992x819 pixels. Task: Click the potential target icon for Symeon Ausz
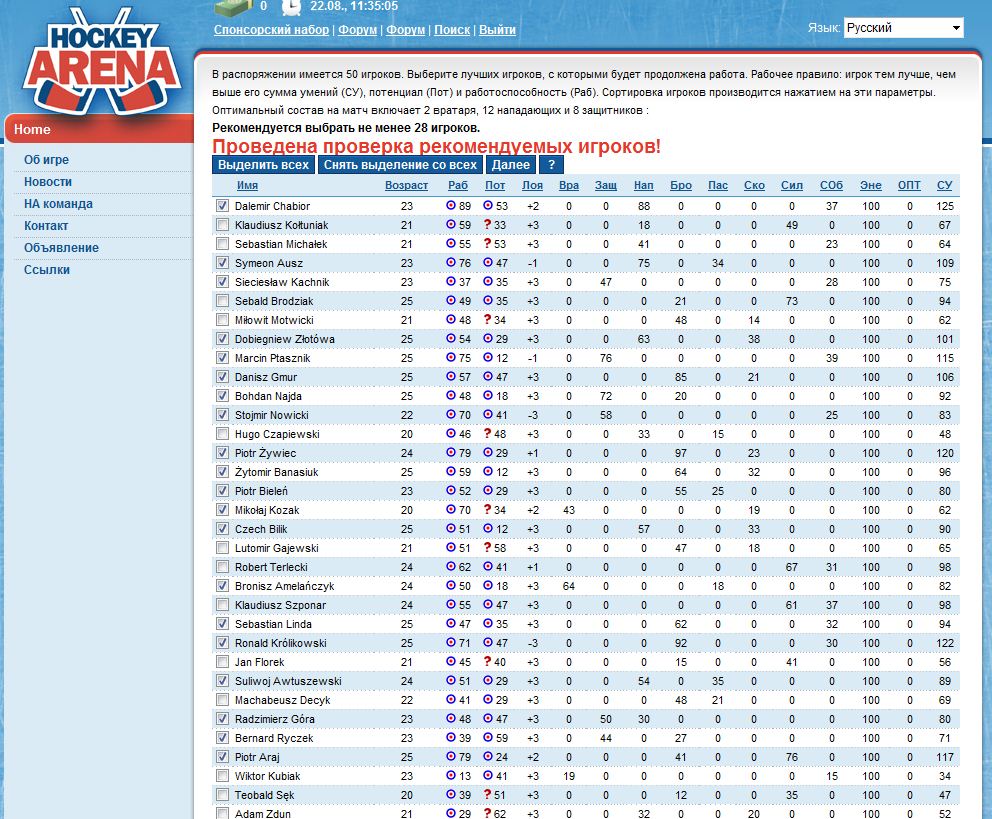(x=488, y=263)
